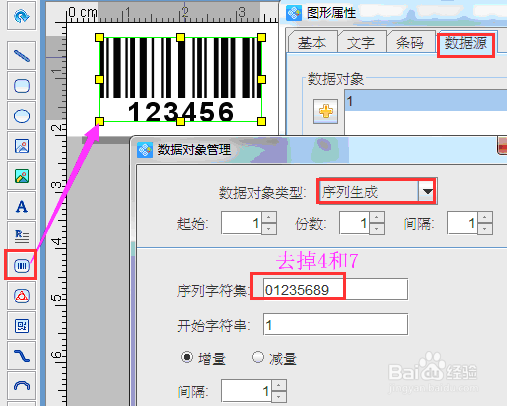This screenshot has height=406, width=507.
Task: Select the insert picture tool with the red marker
Action: 22,146
